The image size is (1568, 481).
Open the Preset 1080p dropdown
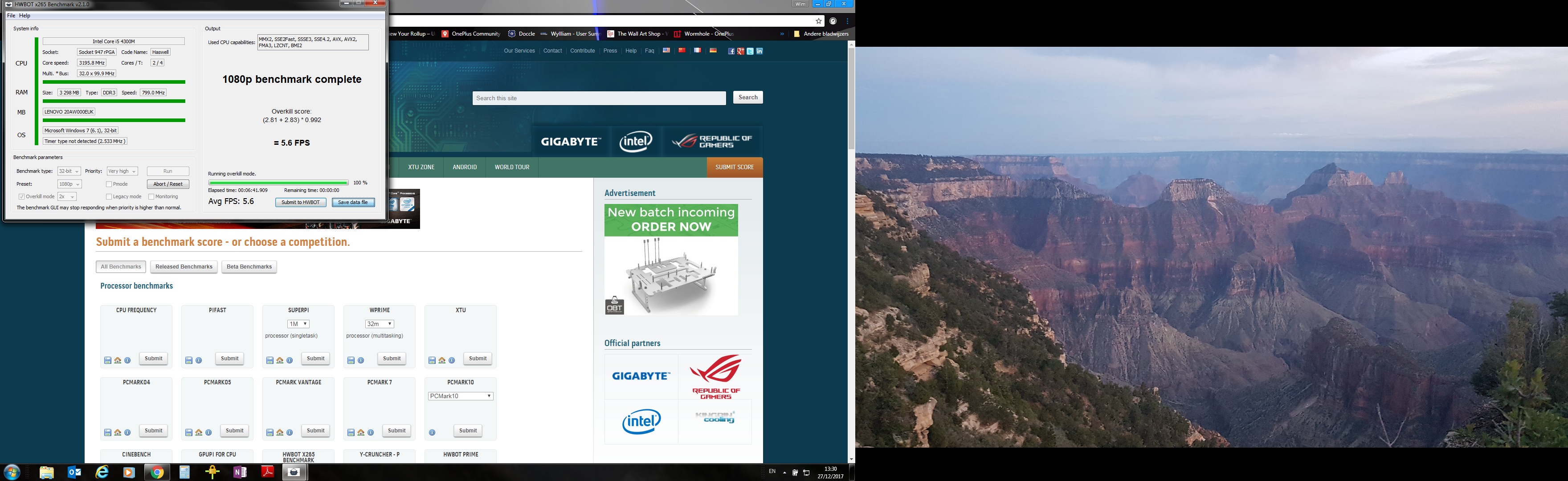pyautogui.click(x=69, y=184)
